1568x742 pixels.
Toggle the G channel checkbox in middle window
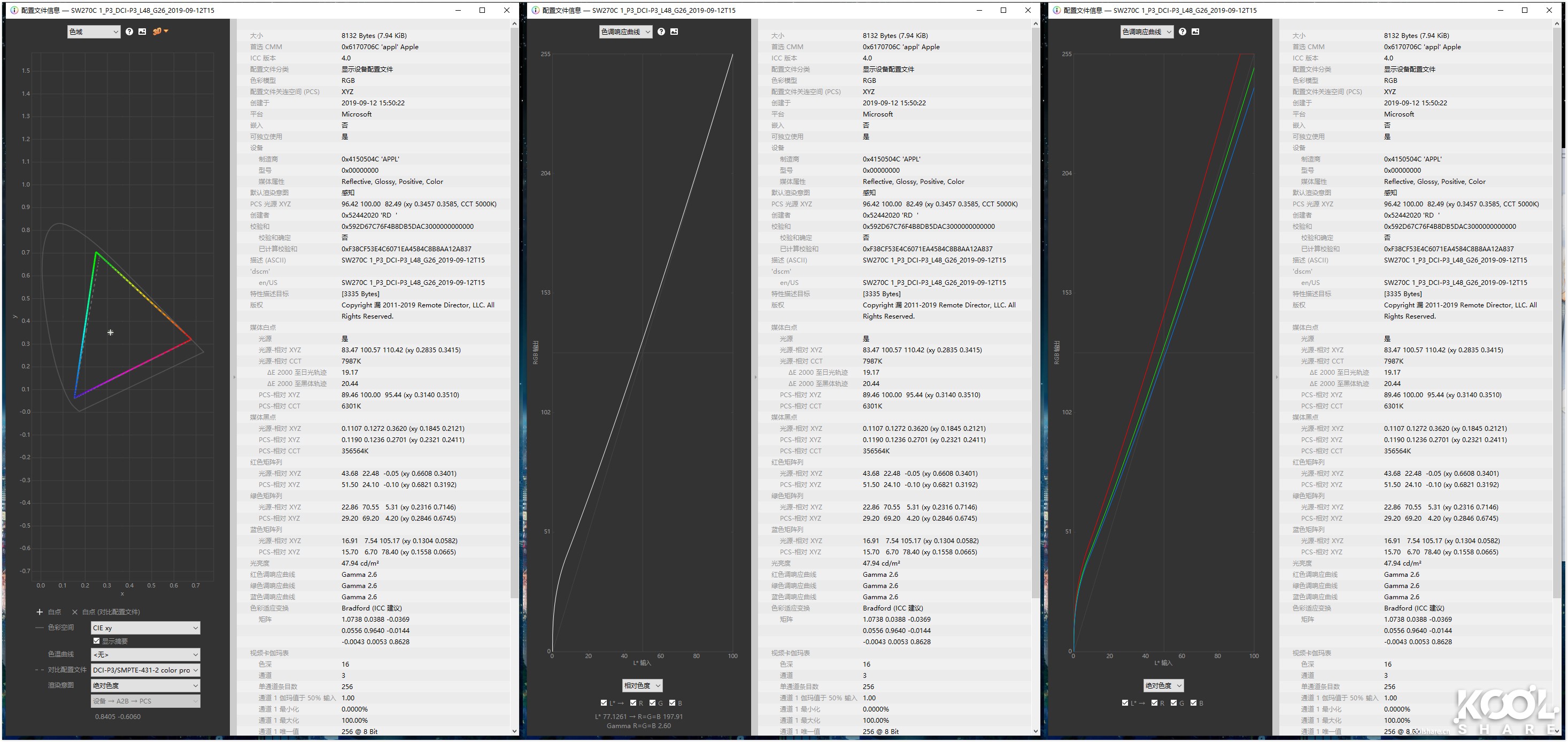[x=653, y=703]
